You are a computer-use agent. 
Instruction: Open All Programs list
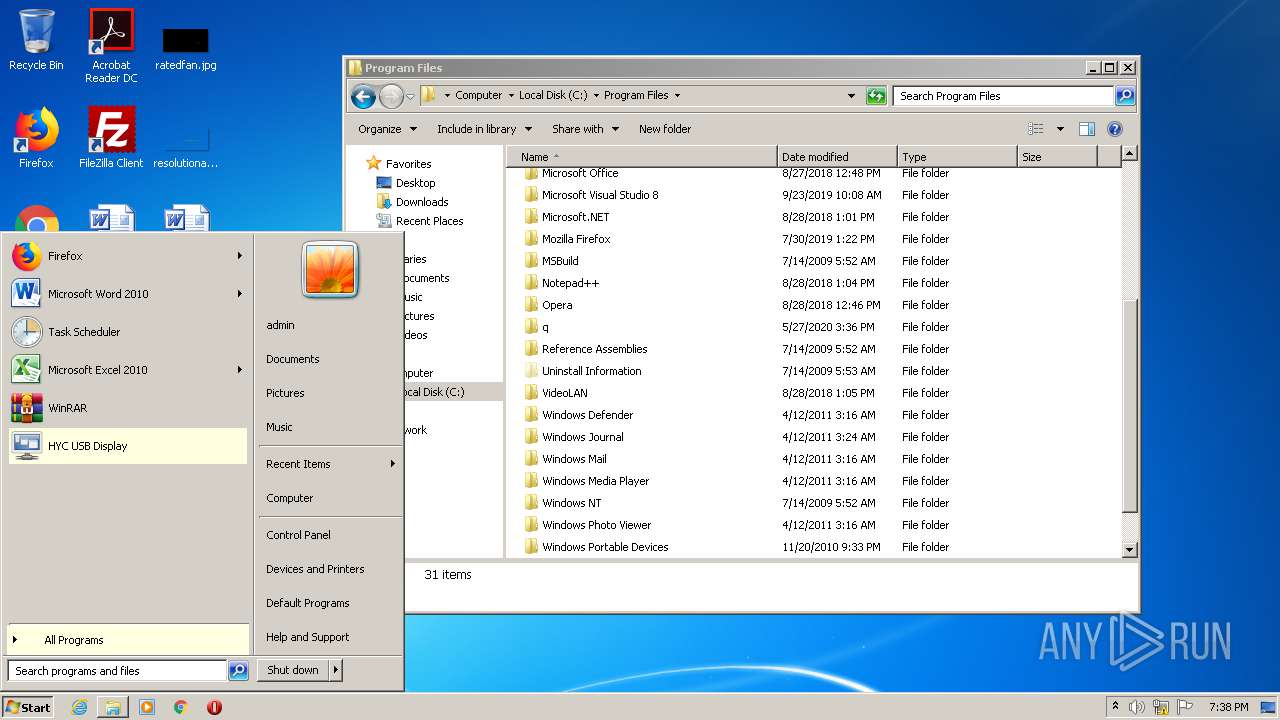click(x=128, y=640)
